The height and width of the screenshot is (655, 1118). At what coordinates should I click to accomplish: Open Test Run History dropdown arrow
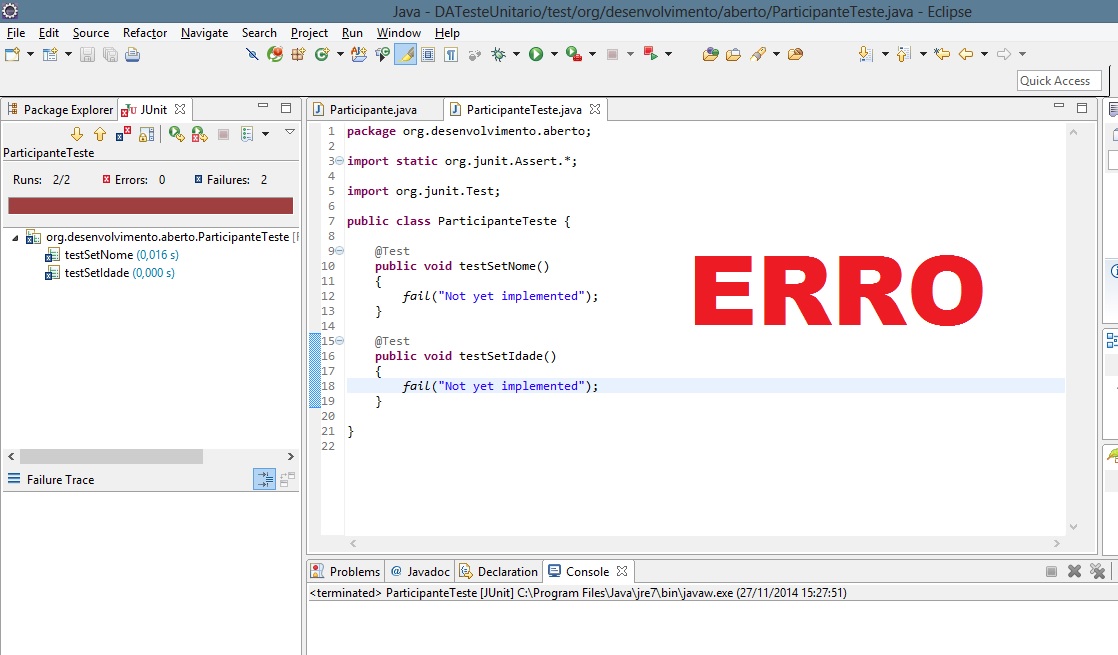(265, 134)
